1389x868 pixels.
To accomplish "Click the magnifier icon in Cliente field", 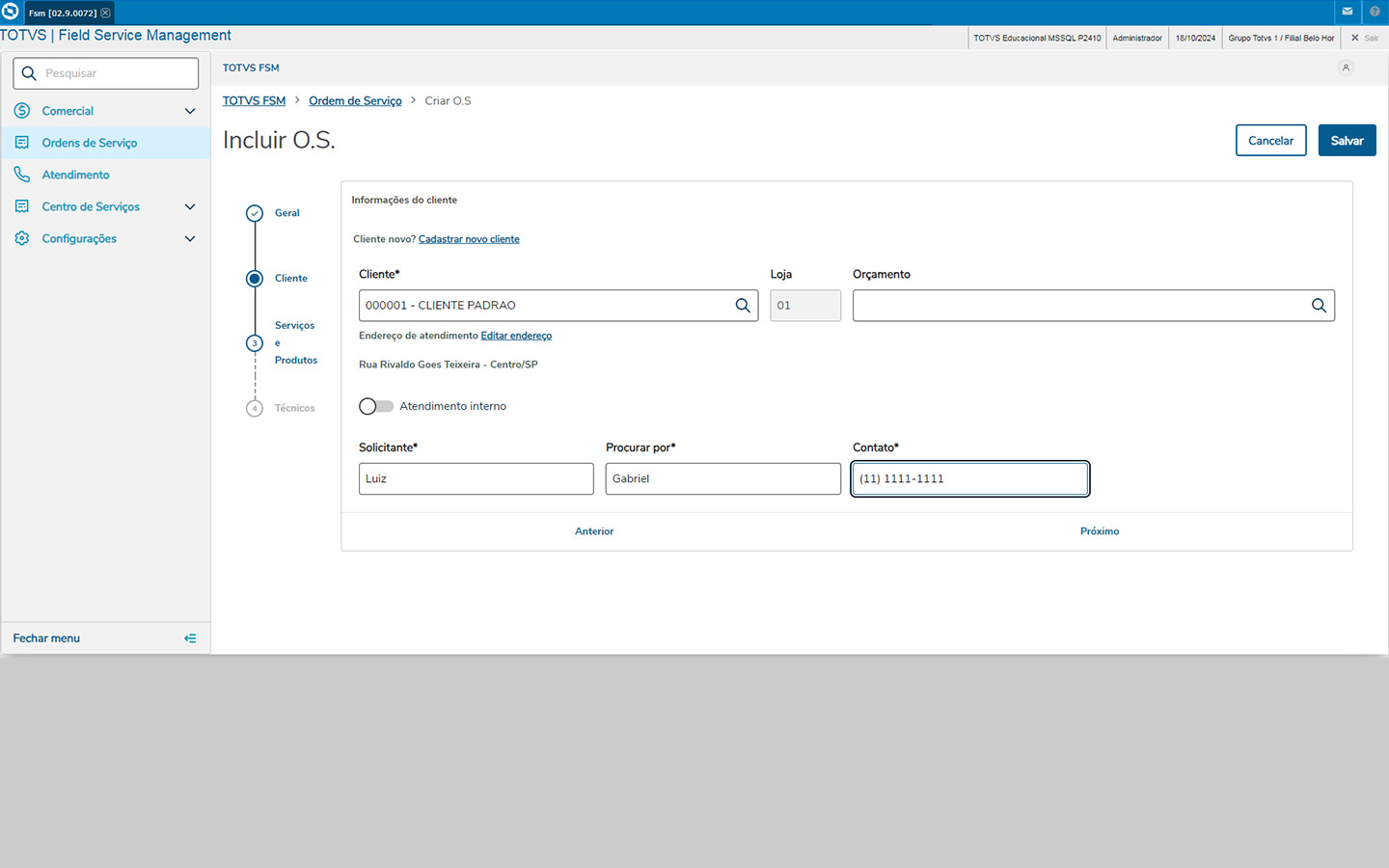I will (x=743, y=306).
